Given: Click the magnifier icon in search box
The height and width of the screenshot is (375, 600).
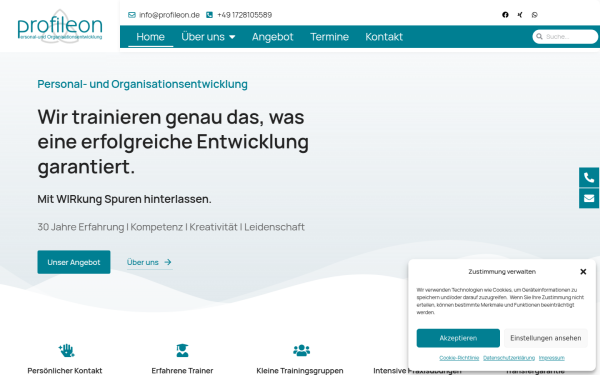Looking at the screenshot, I should pyautogui.click(x=539, y=37).
